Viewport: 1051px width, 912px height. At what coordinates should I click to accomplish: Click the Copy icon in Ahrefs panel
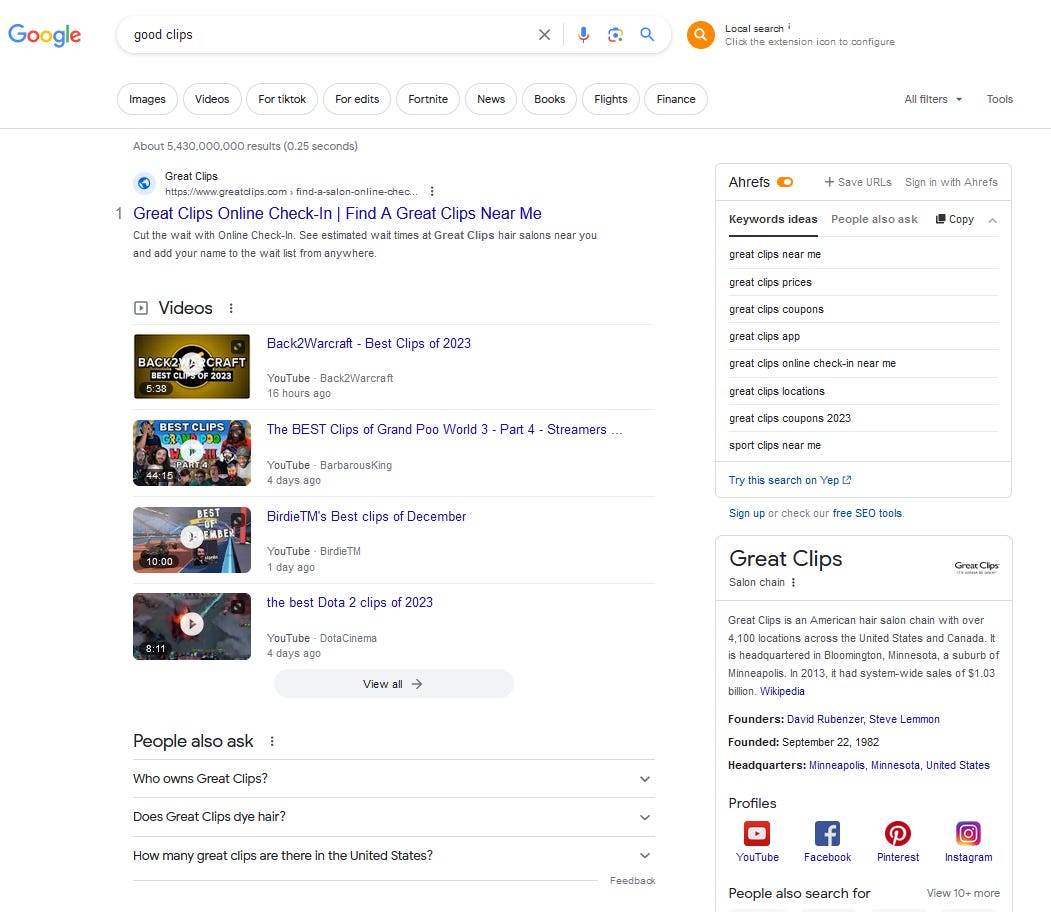(x=940, y=219)
